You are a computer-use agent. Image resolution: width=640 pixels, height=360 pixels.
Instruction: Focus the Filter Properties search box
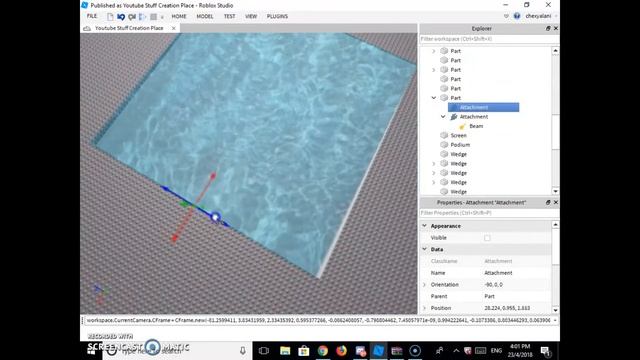(489, 213)
